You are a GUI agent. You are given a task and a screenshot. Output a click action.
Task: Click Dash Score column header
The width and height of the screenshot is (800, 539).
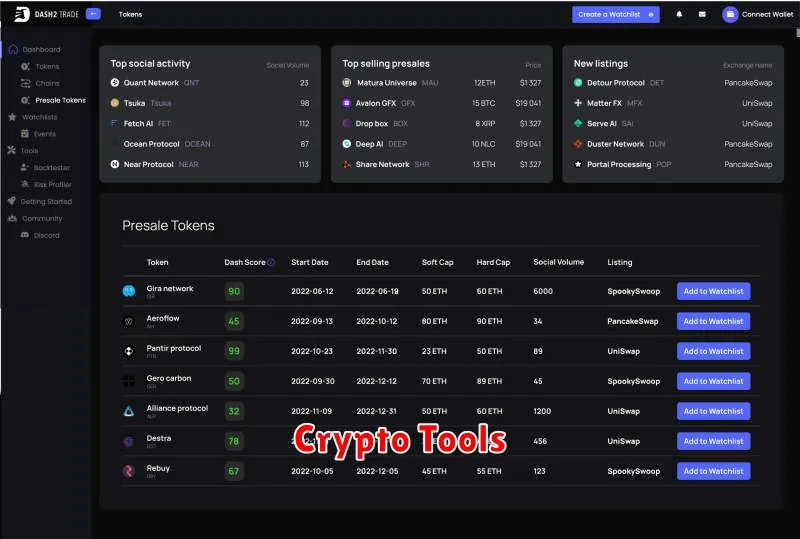(x=245, y=262)
